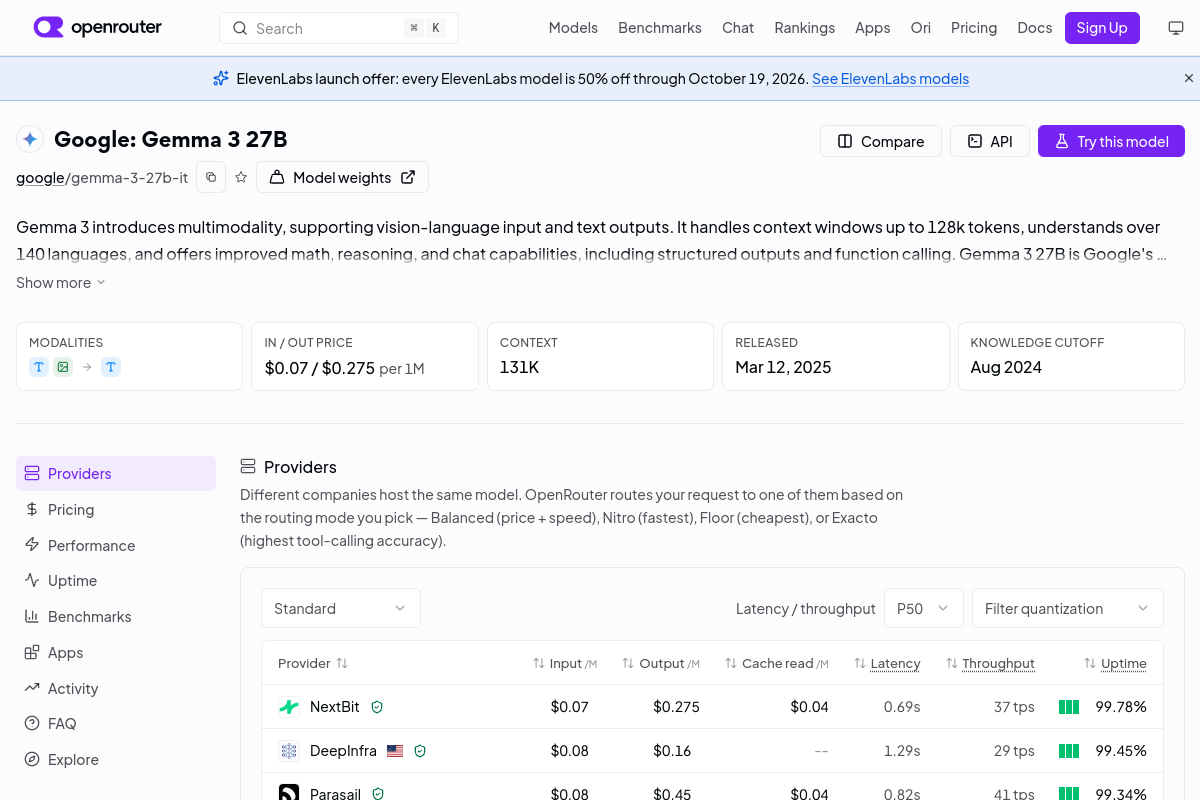The height and width of the screenshot is (800, 1200).
Task: Open the Filter quantization dropdown
Action: 1068,608
